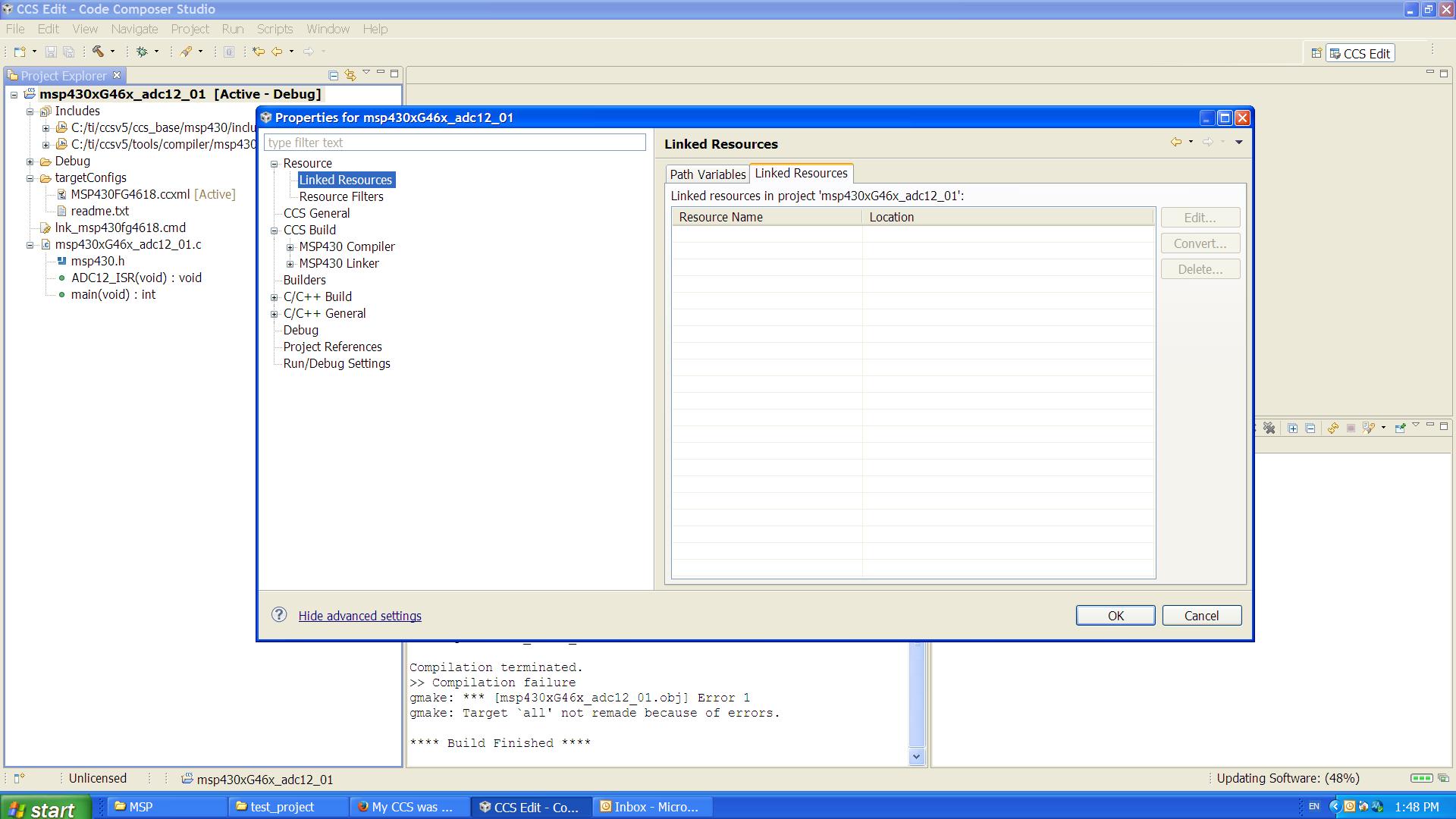Switch to the Path Variables tab

tap(707, 174)
